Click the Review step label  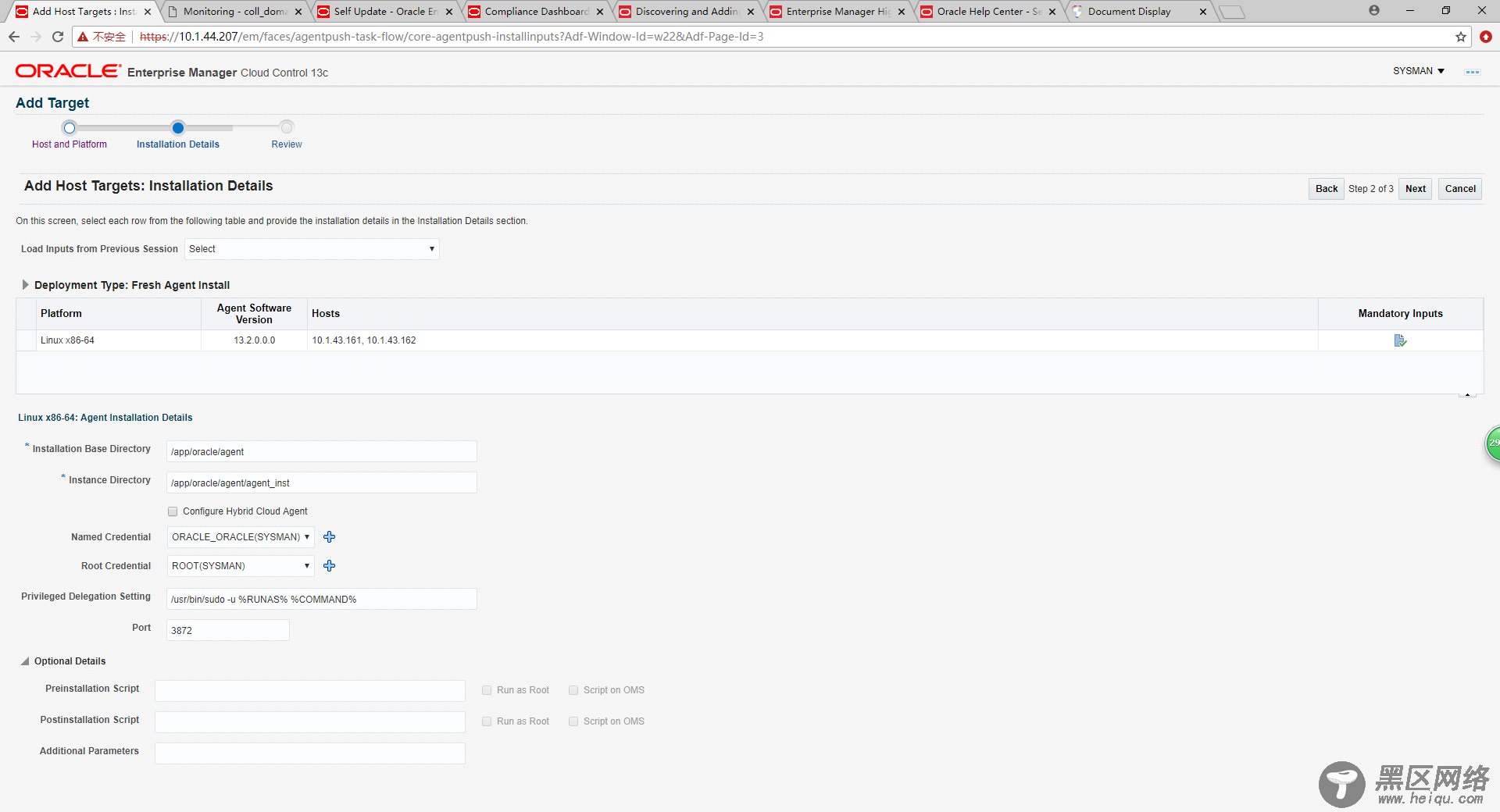coord(287,144)
